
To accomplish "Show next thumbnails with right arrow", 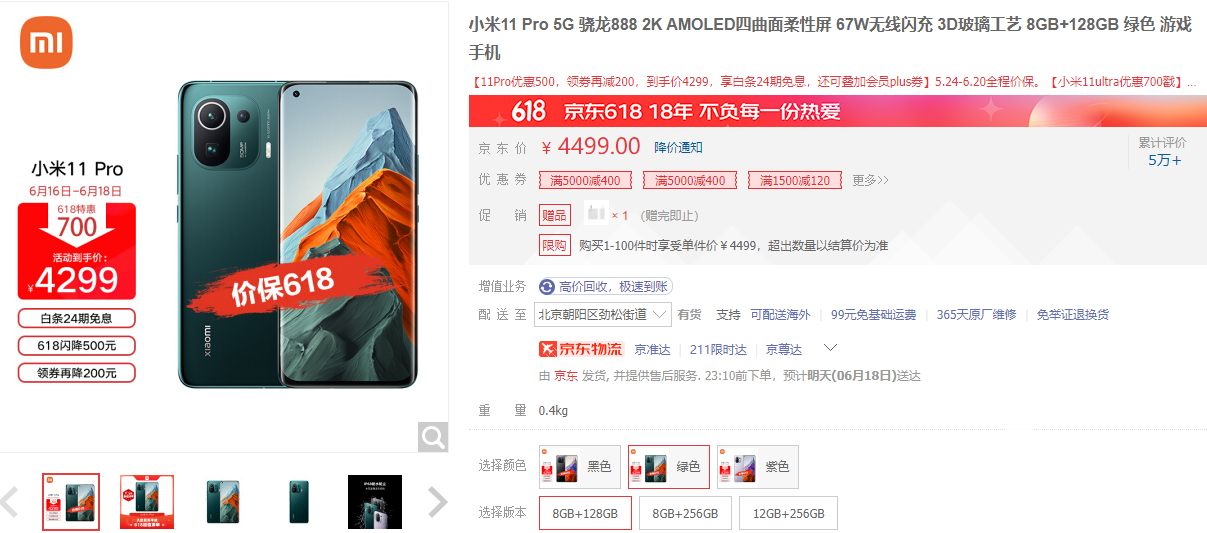I will point(437,501).
